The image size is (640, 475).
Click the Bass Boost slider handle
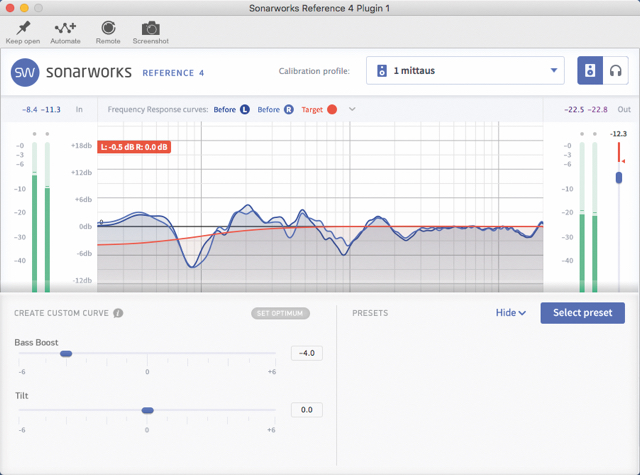[66, 353]
